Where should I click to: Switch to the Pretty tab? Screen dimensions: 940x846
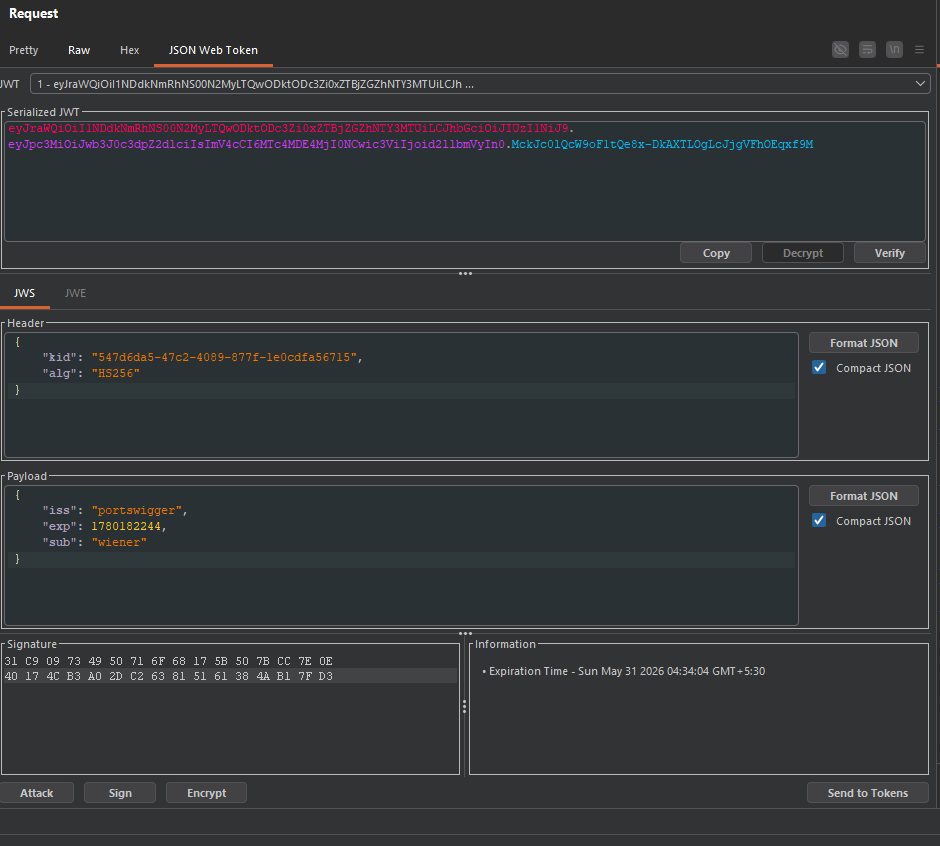click(23, 50)
